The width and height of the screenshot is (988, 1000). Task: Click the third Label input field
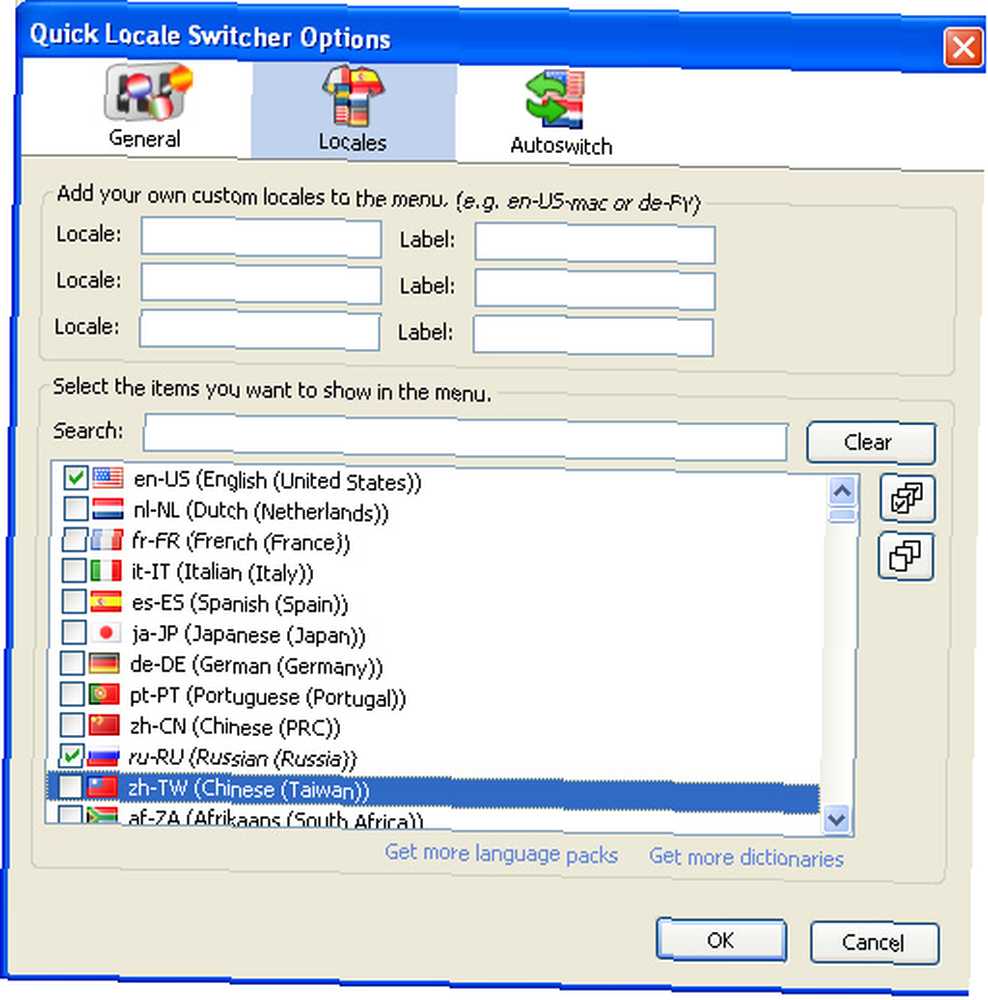pos(593,335)
